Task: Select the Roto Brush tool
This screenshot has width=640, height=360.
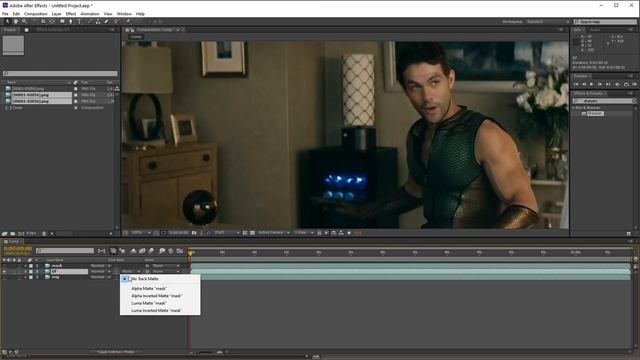Action: [x=117, y=22]
